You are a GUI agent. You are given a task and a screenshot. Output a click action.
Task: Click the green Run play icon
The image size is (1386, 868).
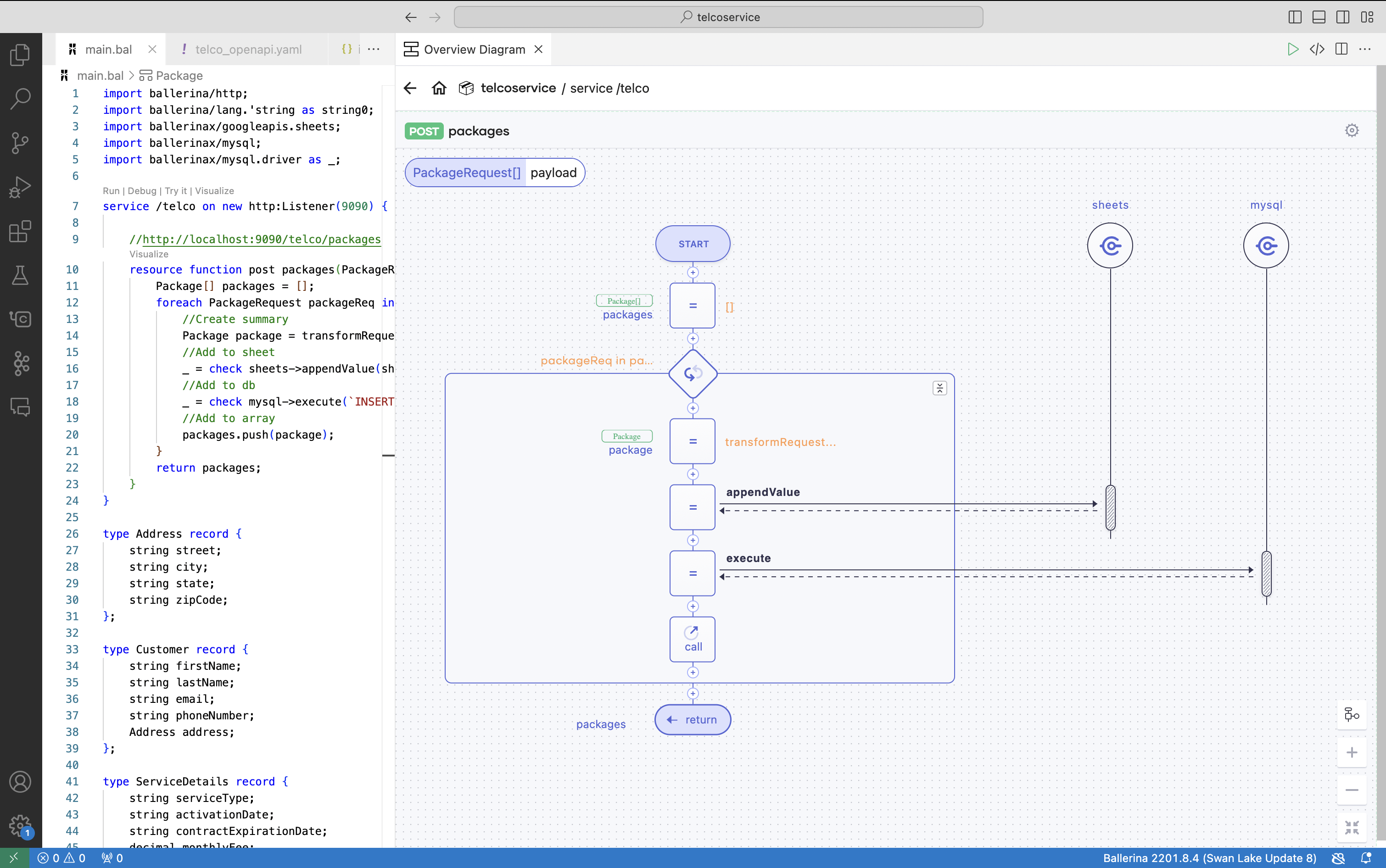pos(1292,50)
